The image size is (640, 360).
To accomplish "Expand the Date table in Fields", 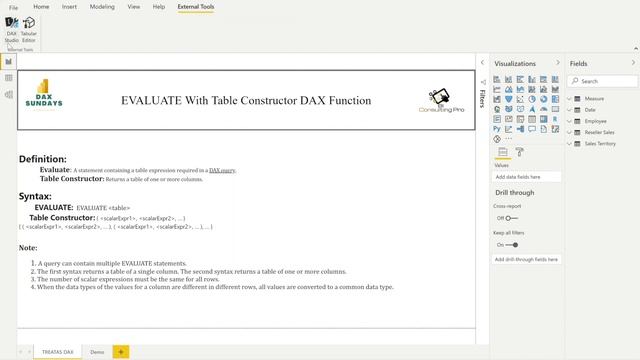I will 569,110.
